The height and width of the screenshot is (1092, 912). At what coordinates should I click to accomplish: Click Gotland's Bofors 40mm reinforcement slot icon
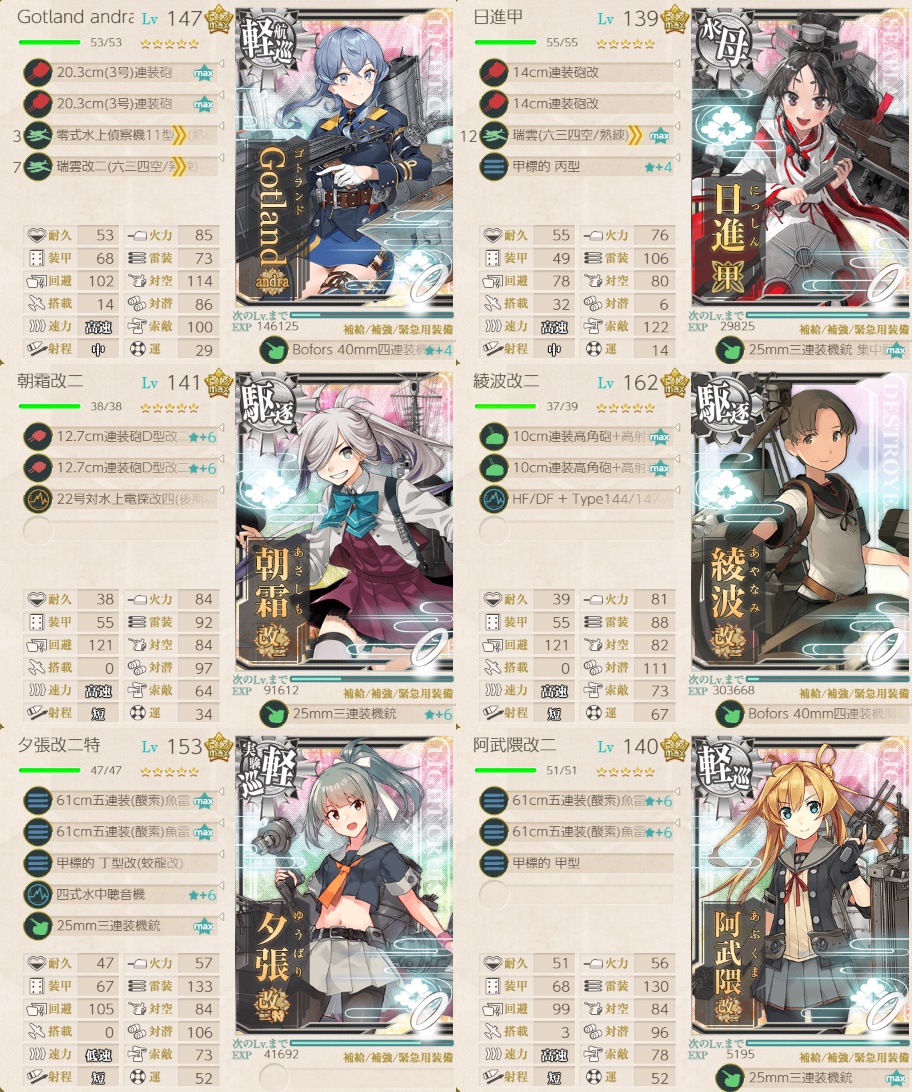click(274, 350)
